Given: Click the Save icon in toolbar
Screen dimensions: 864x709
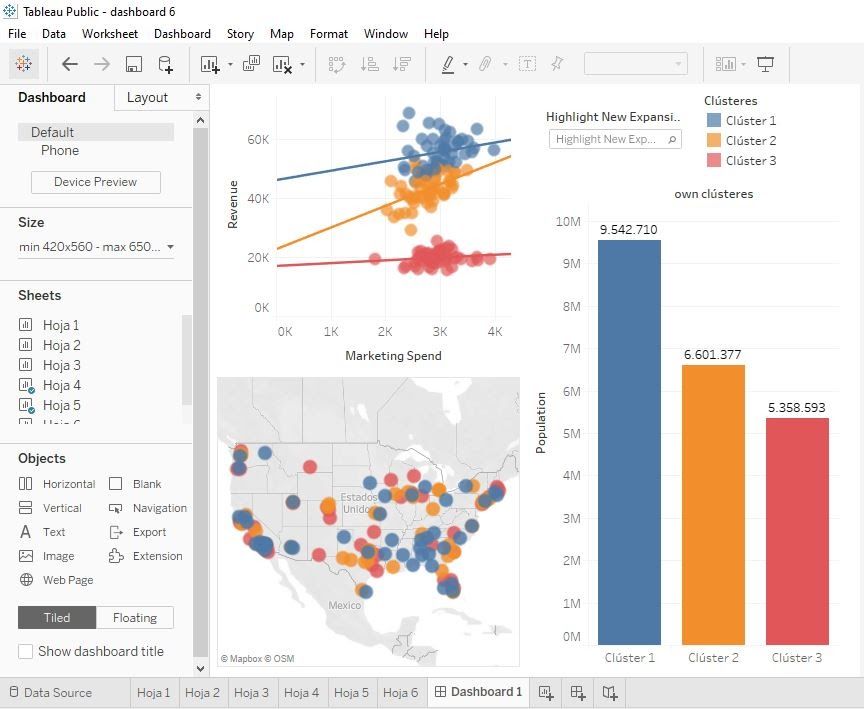Looking at the screenshot, I should tap(133, 64).
